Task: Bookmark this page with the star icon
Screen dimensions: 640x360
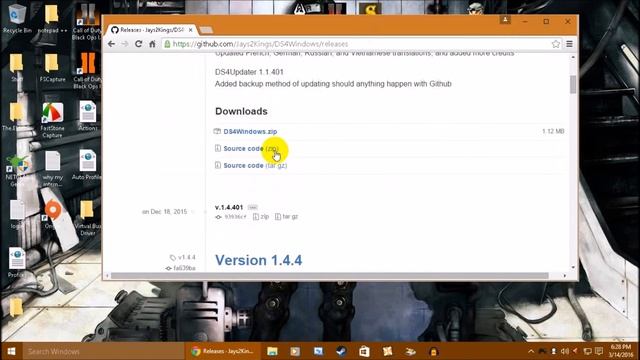Action: click(556, 44)
